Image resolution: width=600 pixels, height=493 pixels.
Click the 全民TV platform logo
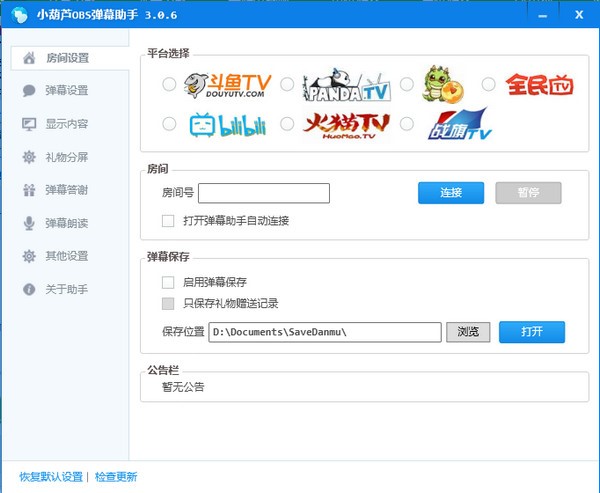click(x=540, y=85)
